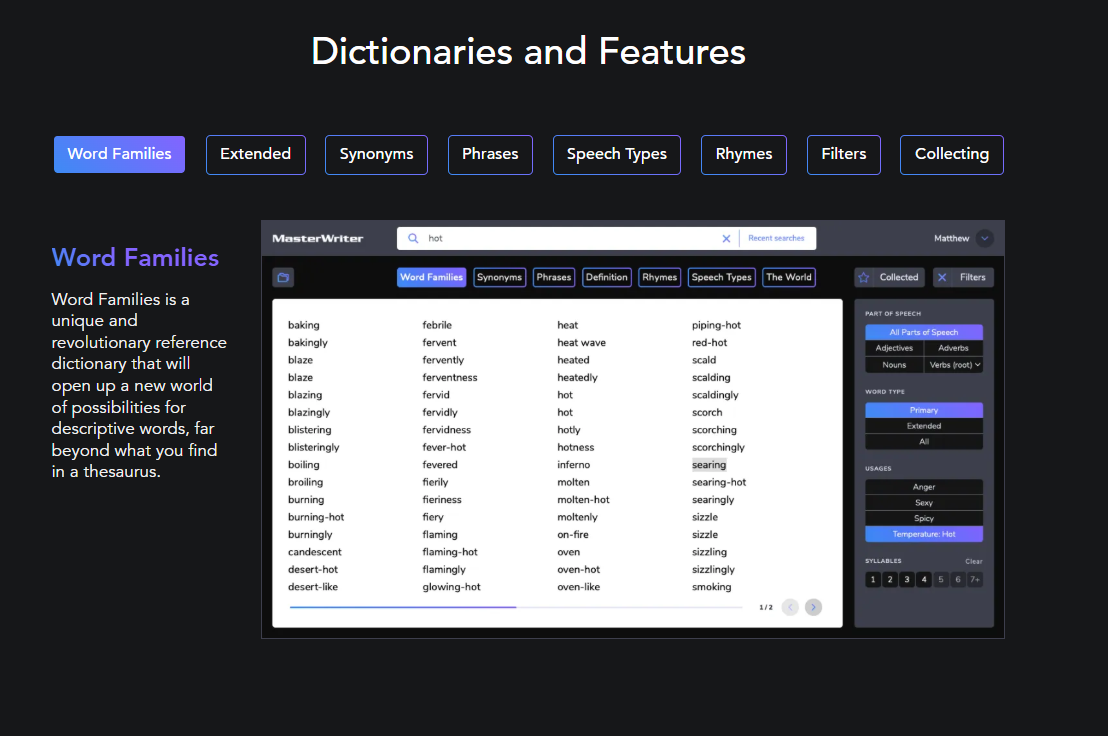The height and width of the screenshot is (736, 1108).
Task: Toggle syllable count 1
Action: 873,580
